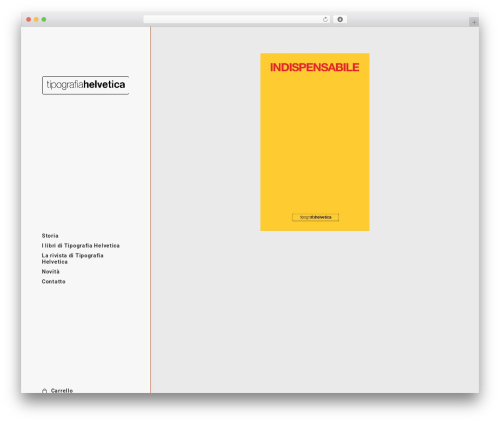Click the browser reload icon
Image resolution: width=500 pixels, height=423 pixels.
pyautogui.click(x=325, y=19)
